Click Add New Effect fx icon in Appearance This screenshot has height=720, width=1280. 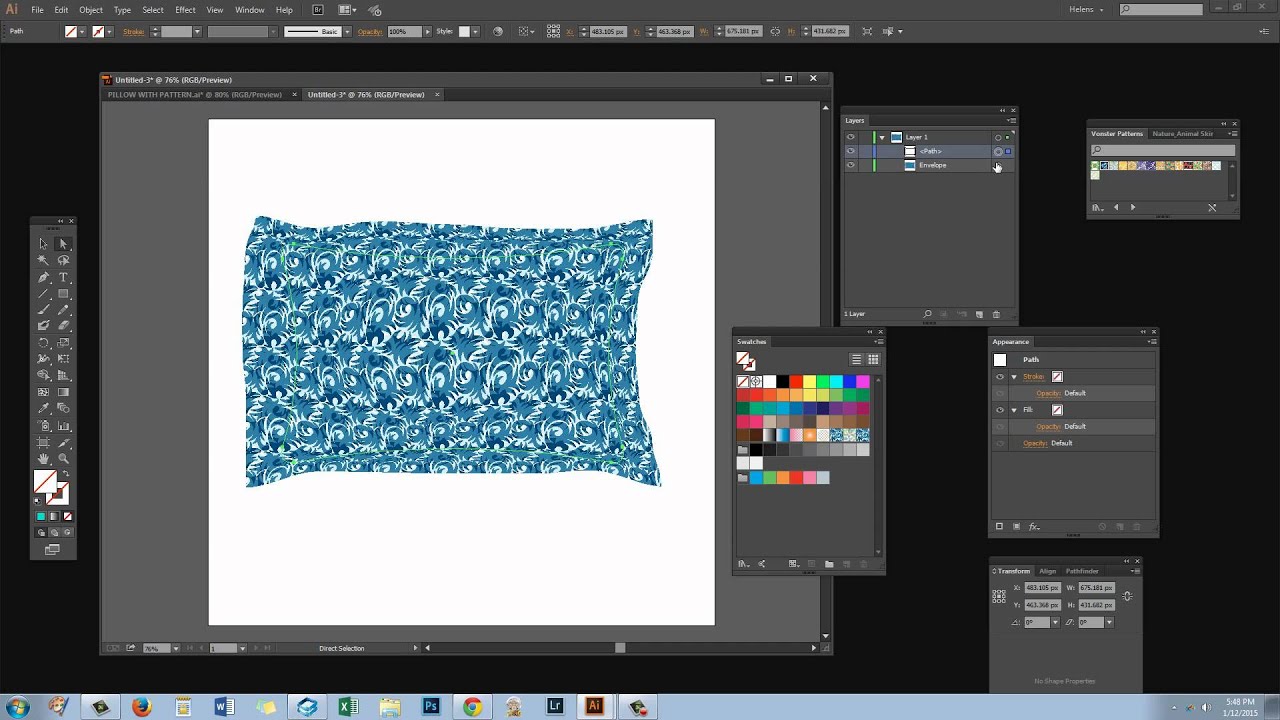coord(1034,526)
